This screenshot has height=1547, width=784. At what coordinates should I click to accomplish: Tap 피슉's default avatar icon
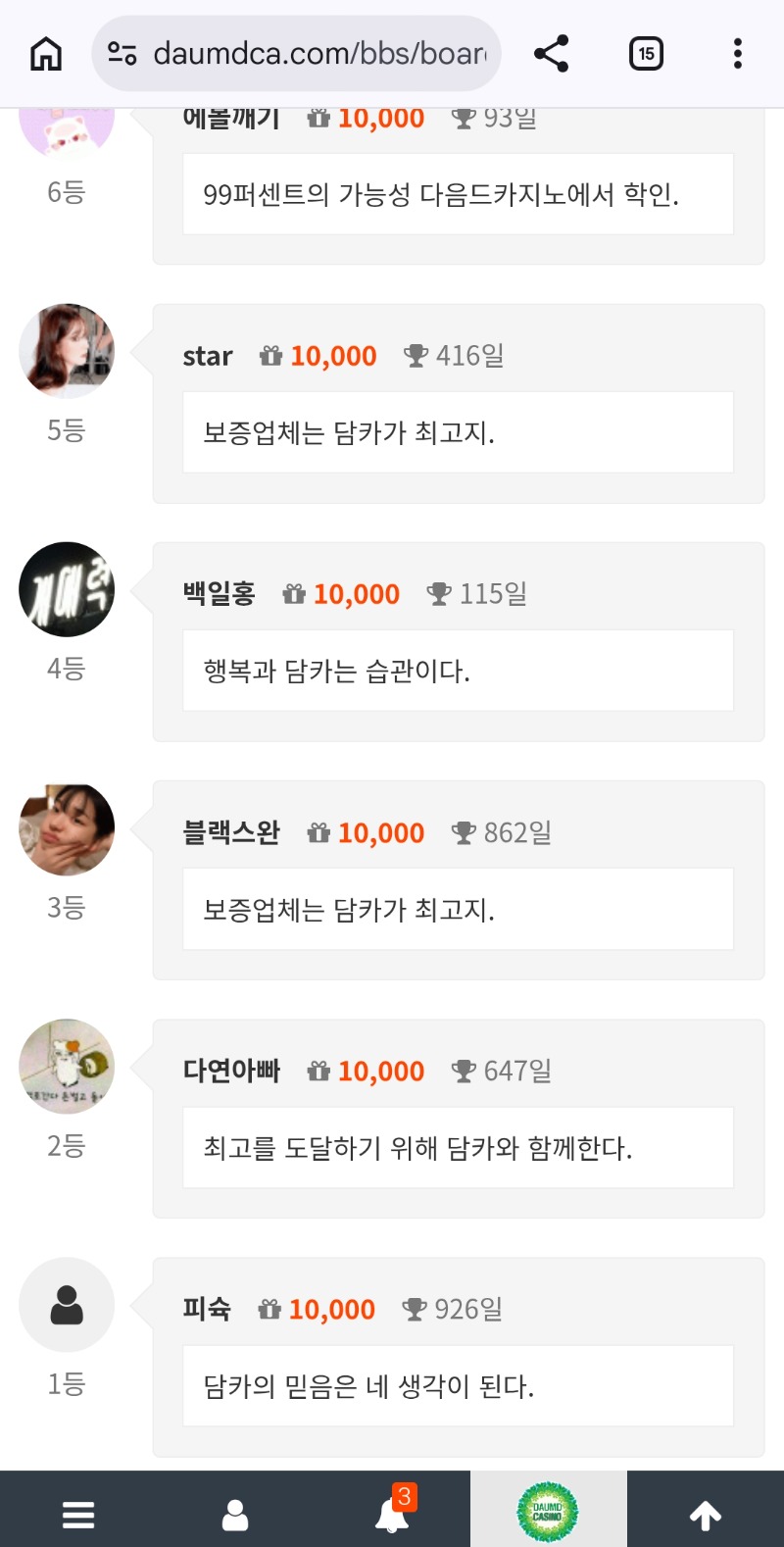[67, 1305]
